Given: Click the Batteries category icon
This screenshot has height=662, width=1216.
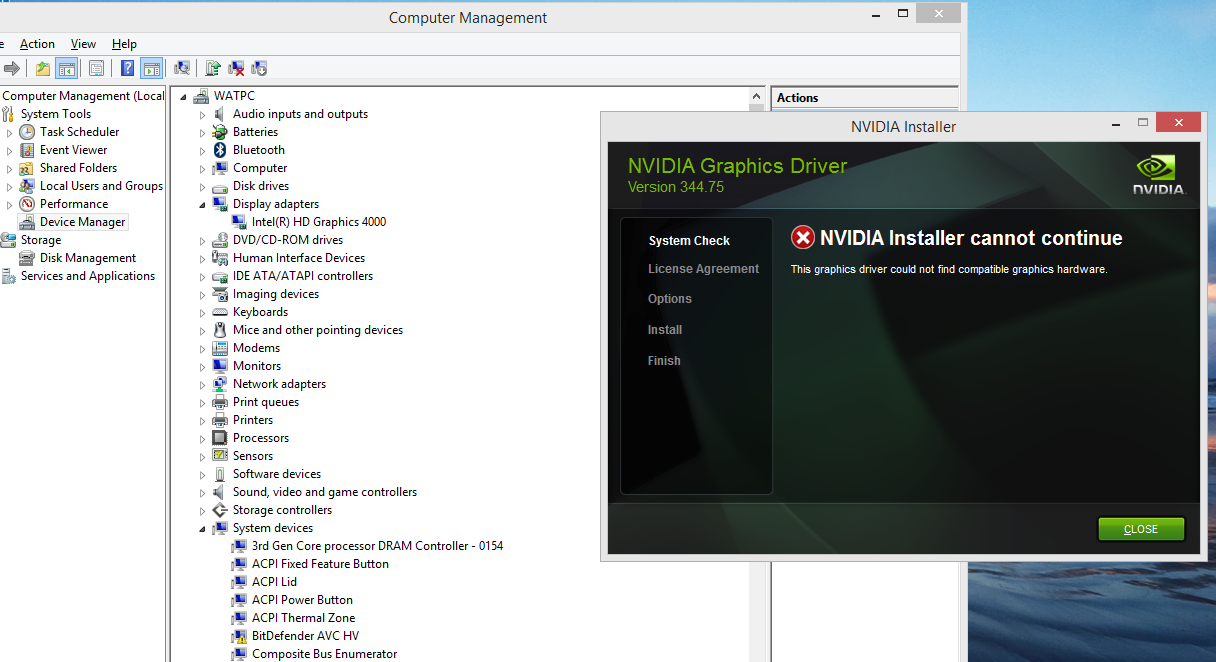Looking at the screenshot, I should pos(220,132).
